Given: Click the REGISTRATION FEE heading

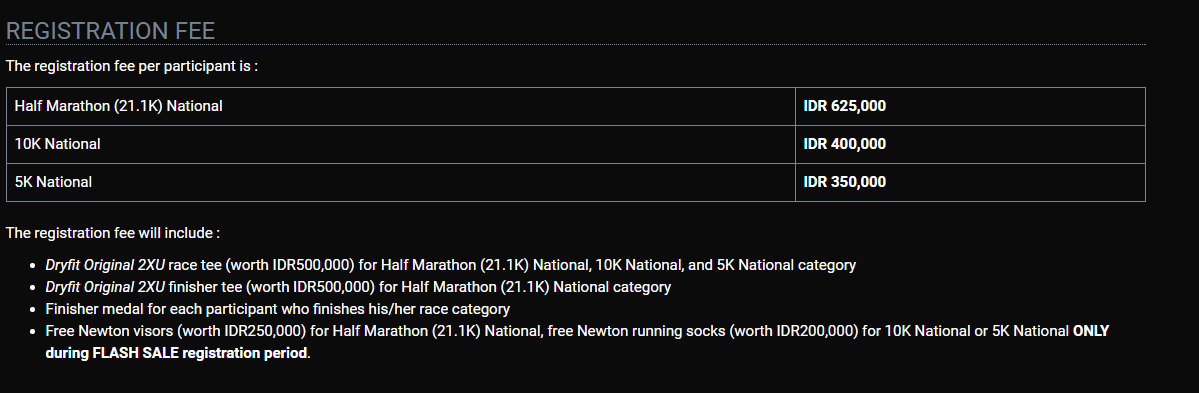Looking at the screenshot, I should [x=110, y=31].
